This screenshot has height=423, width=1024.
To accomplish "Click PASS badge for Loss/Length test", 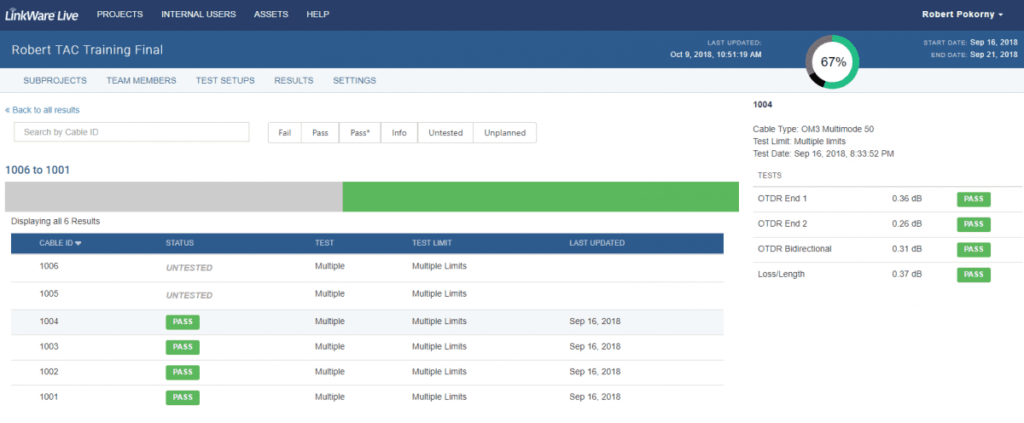I will pos(975,274).
